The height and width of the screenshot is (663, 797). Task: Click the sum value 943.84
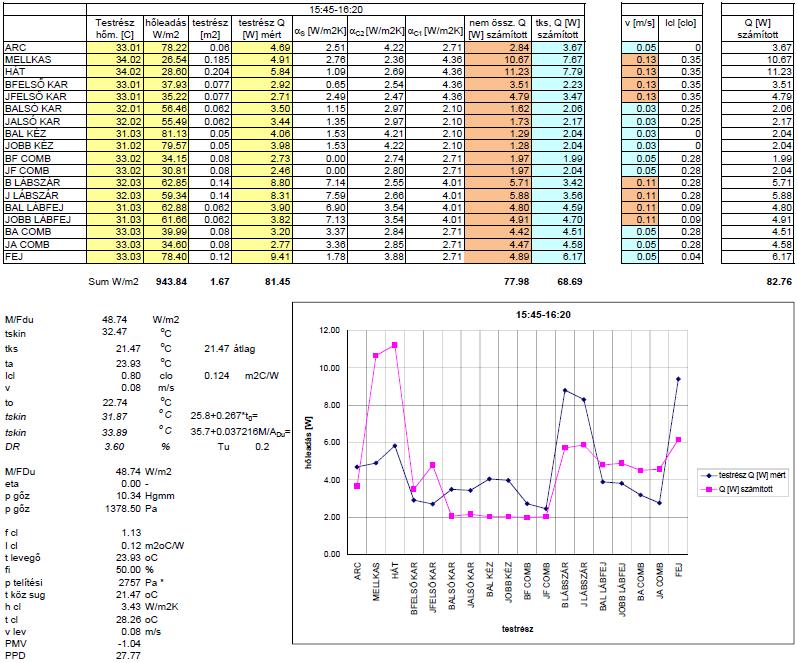(171, 282)
